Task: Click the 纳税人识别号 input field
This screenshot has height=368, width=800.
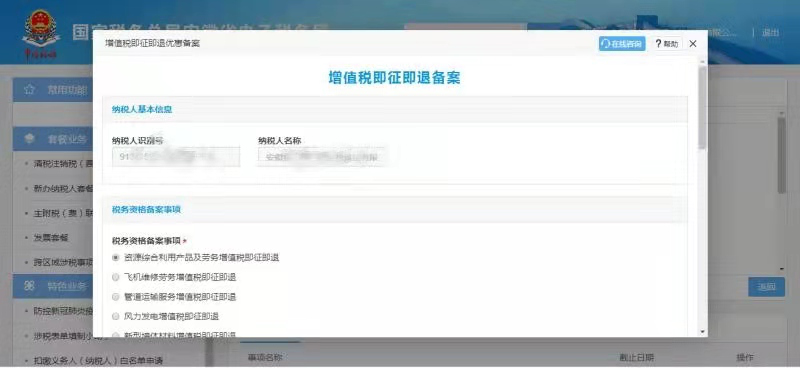Action: coord(176,157)
